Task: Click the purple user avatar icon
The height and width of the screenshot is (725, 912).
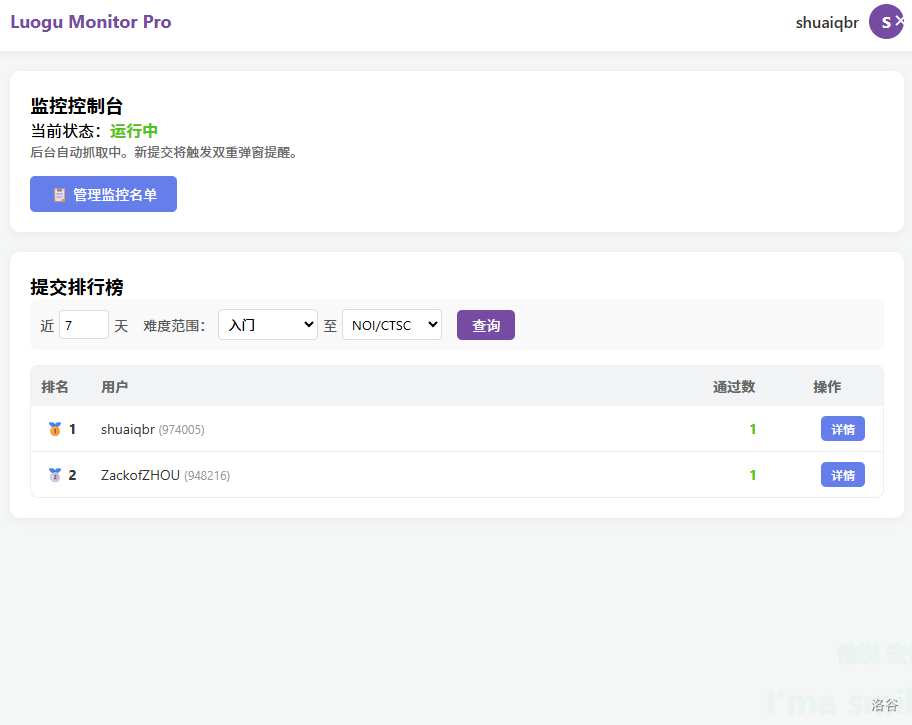Action: click(x=886, y=22)
